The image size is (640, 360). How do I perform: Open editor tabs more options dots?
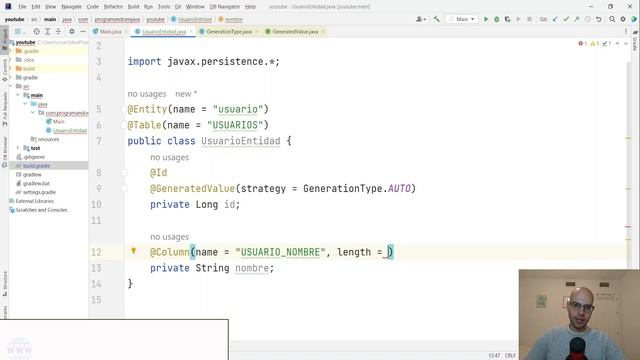(x=626, y=31)
